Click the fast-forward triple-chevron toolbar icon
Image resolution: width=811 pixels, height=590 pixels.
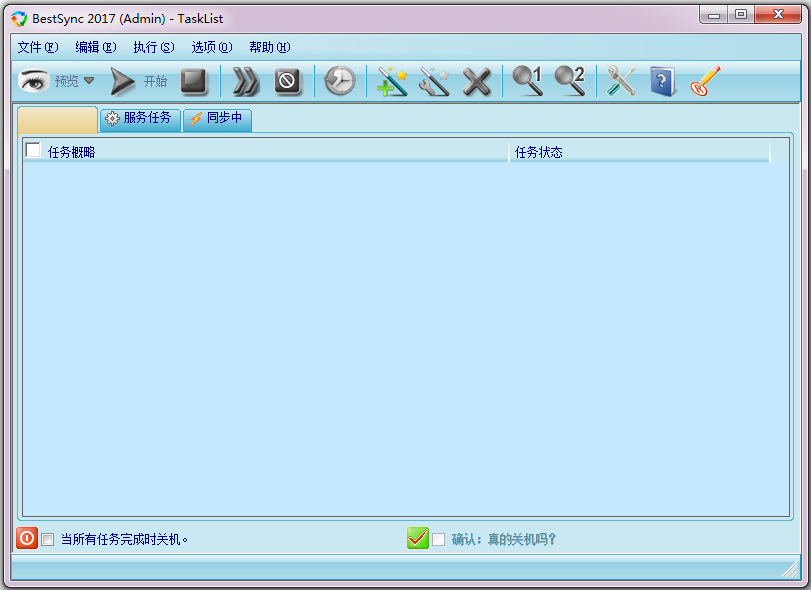click(245, 81)
